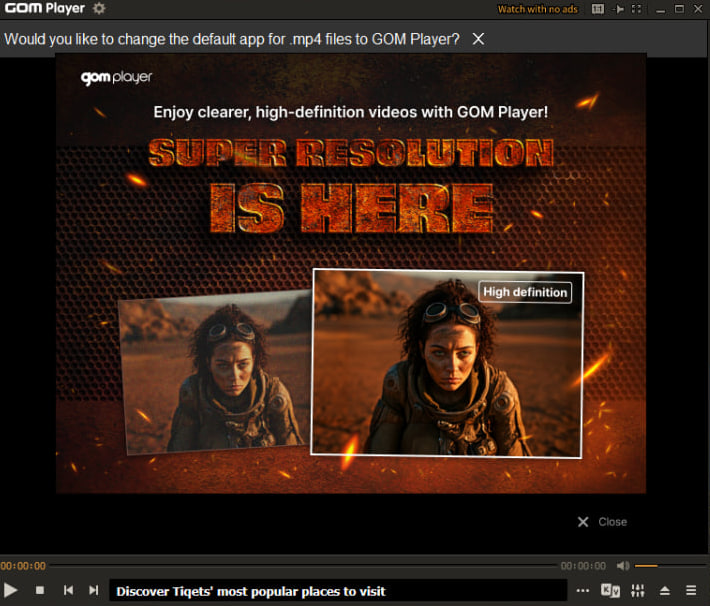Open the playlist panel icon in title bar
Image resolution: width=710 pixels, height=606 pixels.
tap(598, 9)
